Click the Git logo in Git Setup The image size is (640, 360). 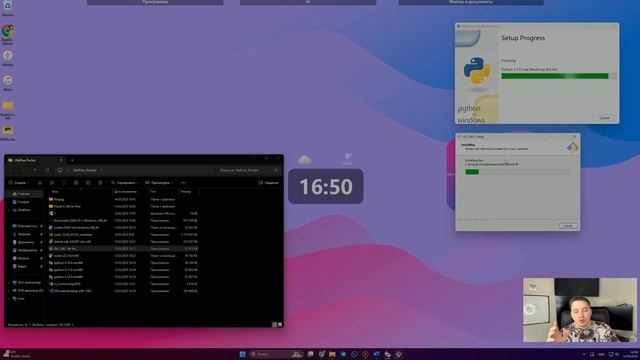click(572, 147)
